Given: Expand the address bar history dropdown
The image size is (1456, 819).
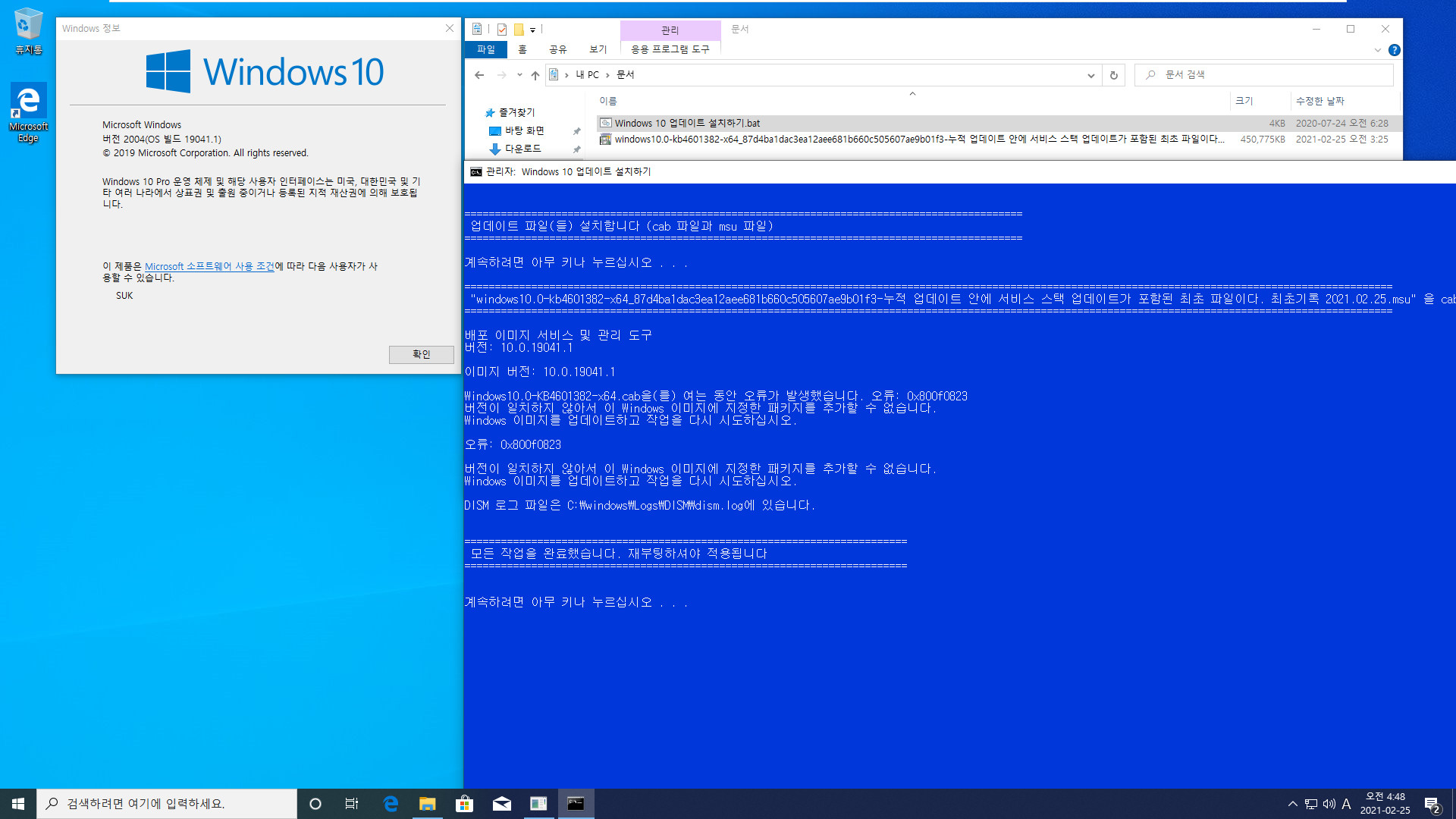Looking at the screenshot, I should [x=1090, y=75].
